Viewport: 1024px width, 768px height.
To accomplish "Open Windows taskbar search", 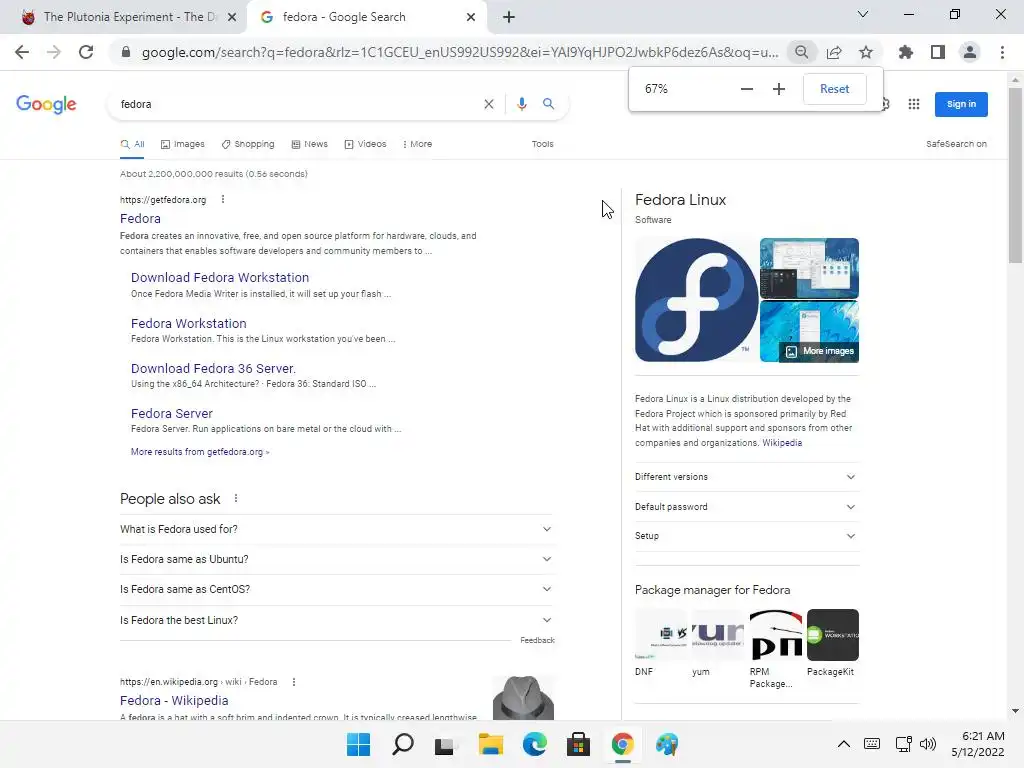I will 402,744.
